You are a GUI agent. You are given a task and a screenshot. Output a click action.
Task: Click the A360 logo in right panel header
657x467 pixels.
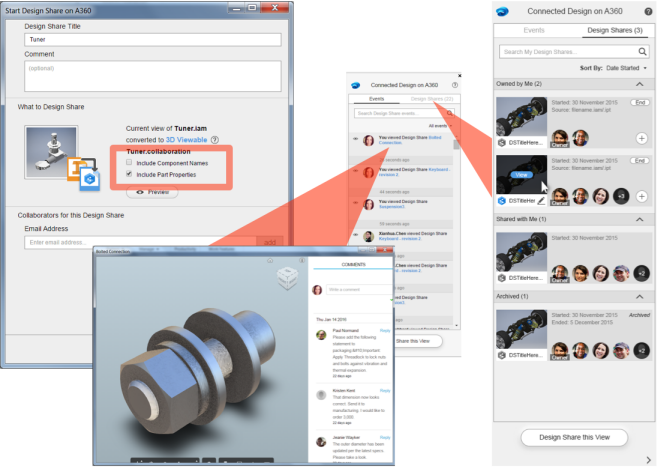(x=502, y=12)
